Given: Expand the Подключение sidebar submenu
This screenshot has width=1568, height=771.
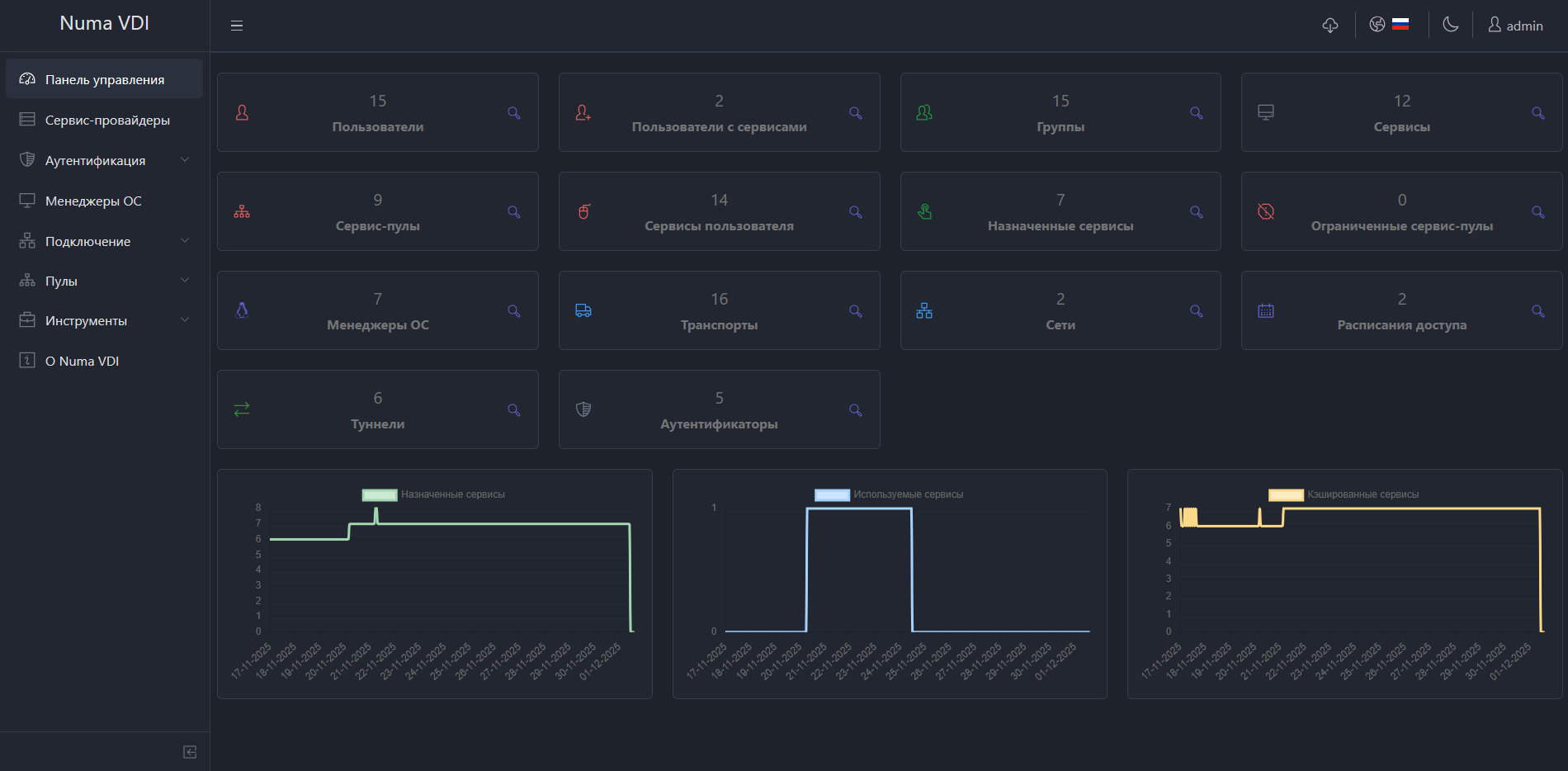Looking at the screenshot, I should 104,242.
